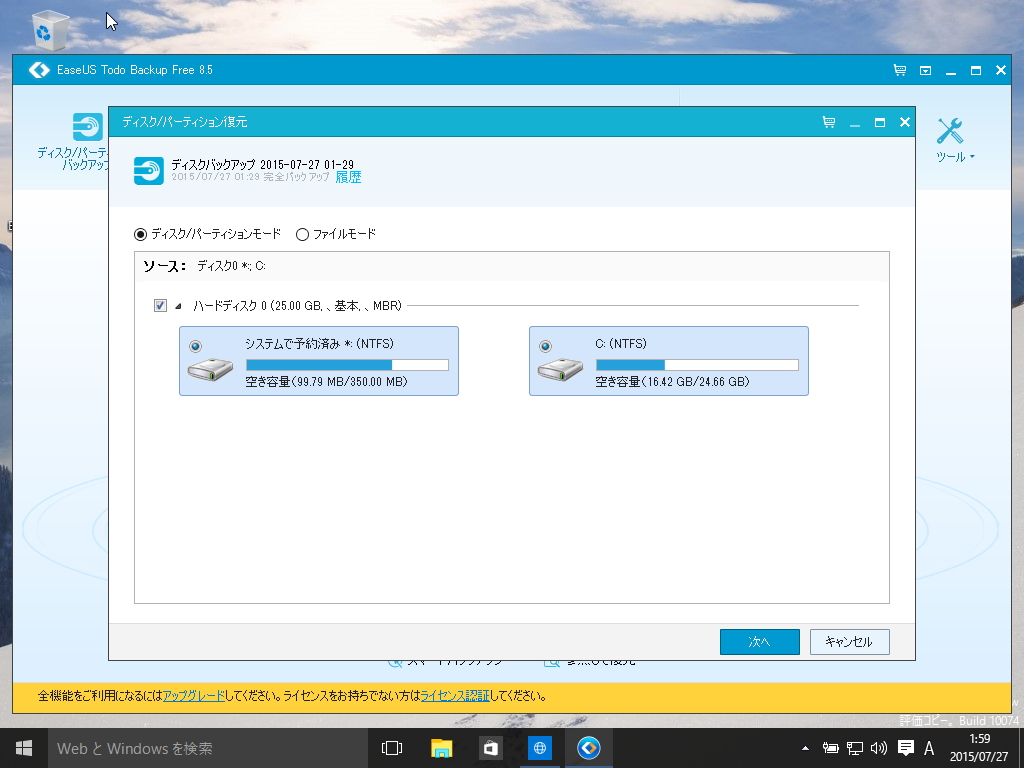
Task: Click the 次へ button
Action: click(760, 642)
